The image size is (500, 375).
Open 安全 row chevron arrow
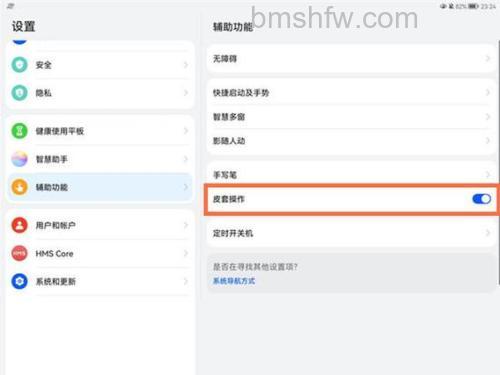186,65
